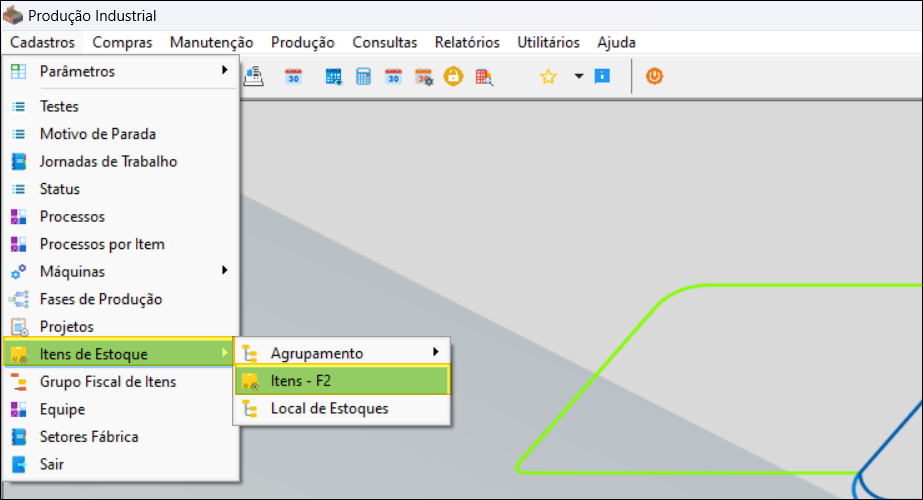Viewport: 923px width, 500px height.
Task: Click the orange padlock toolbar icon
Action: 453,77
